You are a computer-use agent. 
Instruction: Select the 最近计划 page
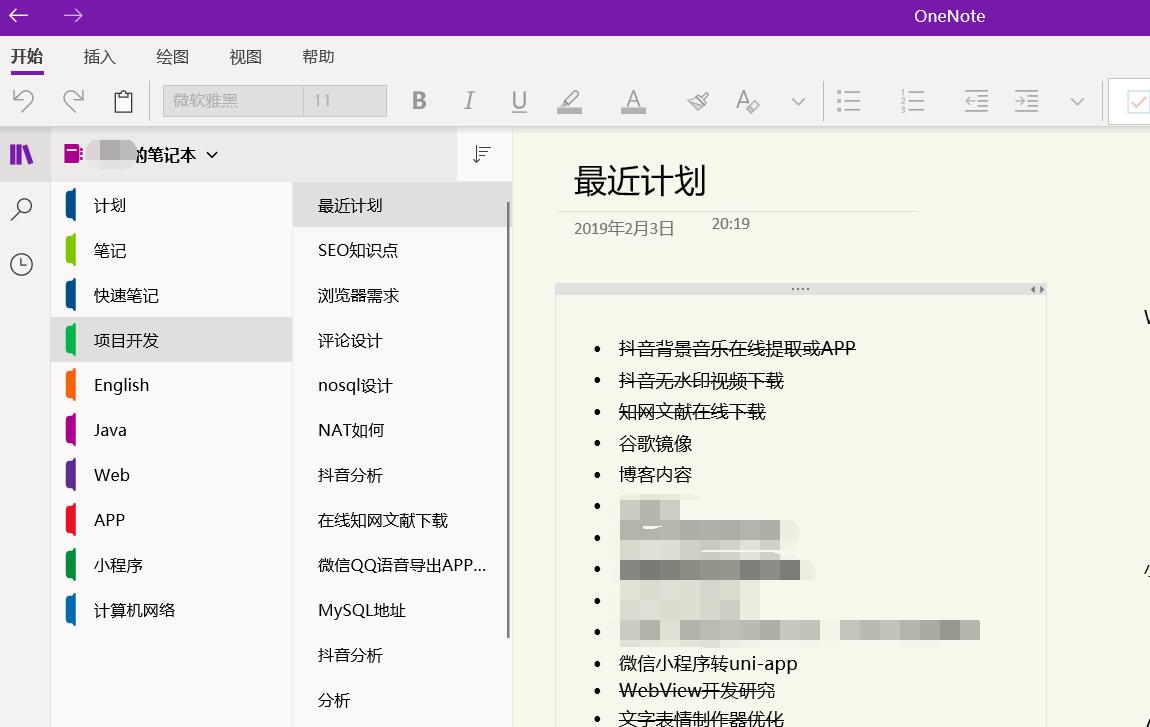(x=400, y=205)
